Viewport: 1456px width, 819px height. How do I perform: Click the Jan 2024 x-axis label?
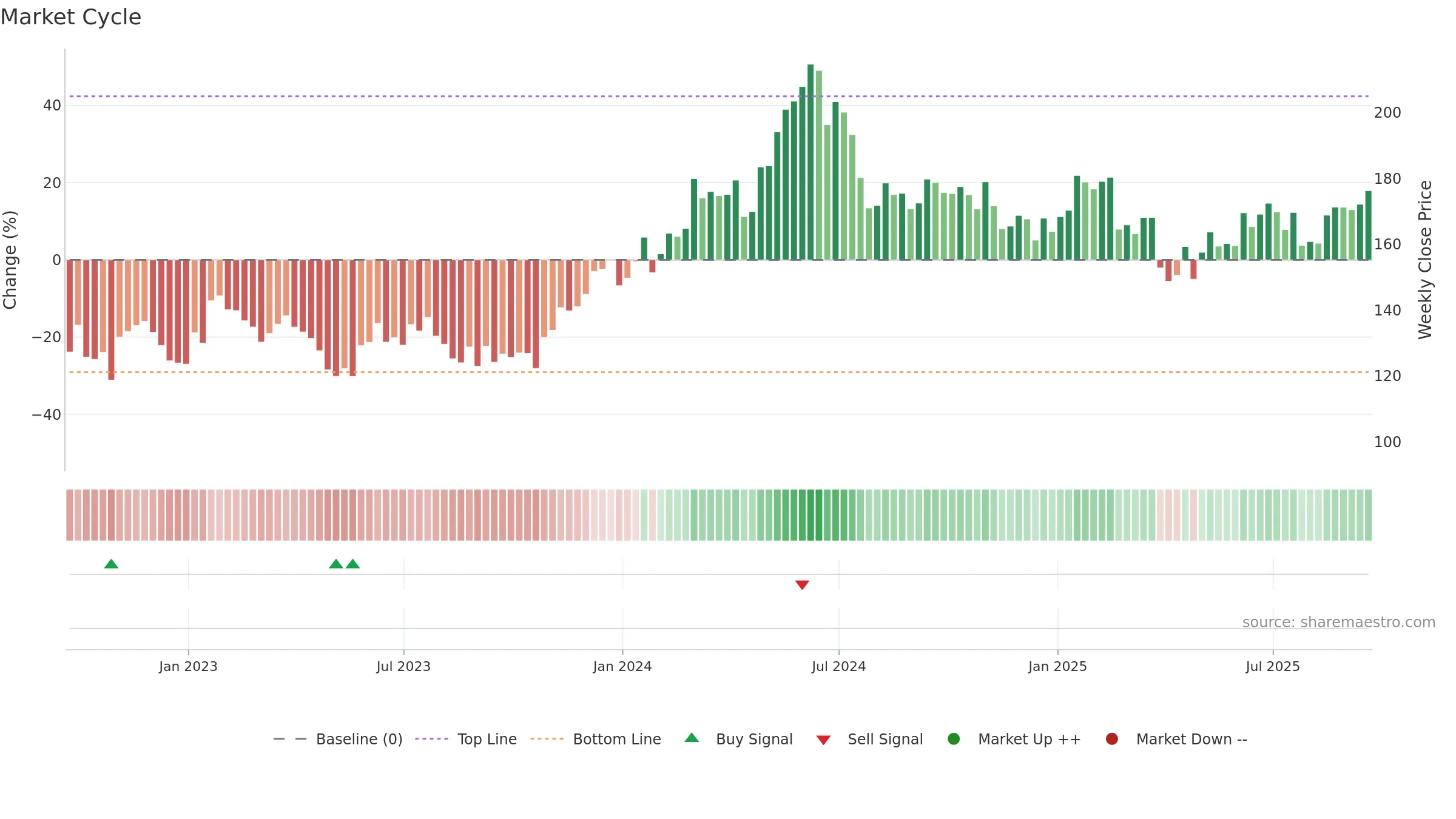coord(622,667)
